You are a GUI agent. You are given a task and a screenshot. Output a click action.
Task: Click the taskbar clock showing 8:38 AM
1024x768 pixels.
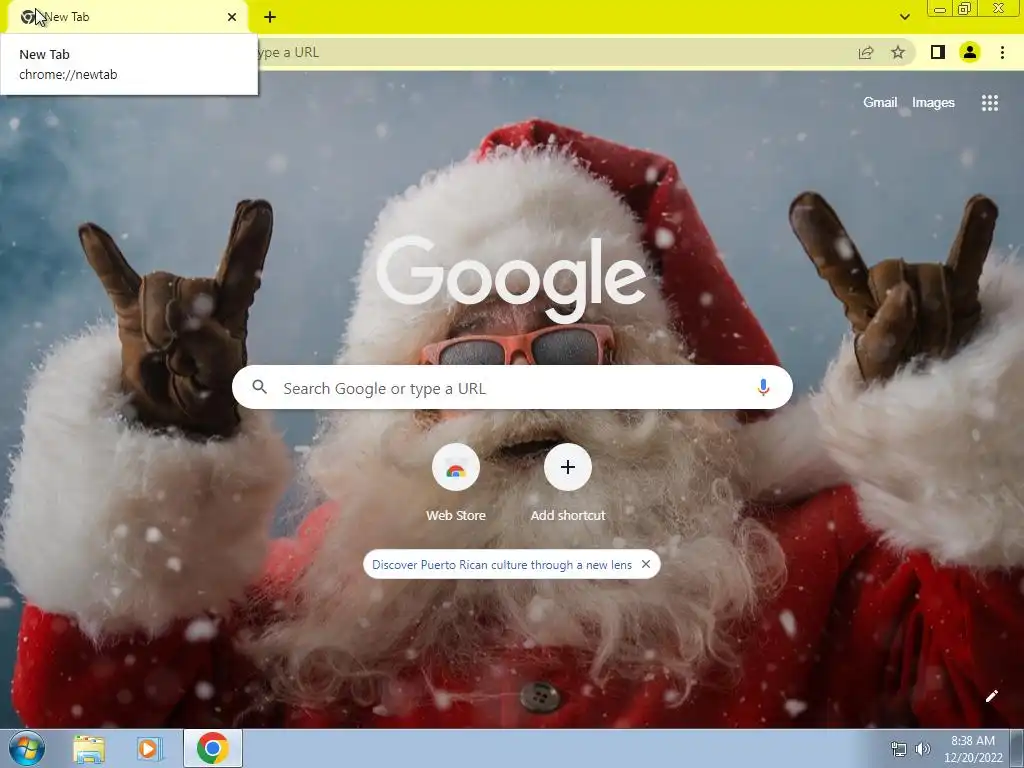[x=973, y=749]
